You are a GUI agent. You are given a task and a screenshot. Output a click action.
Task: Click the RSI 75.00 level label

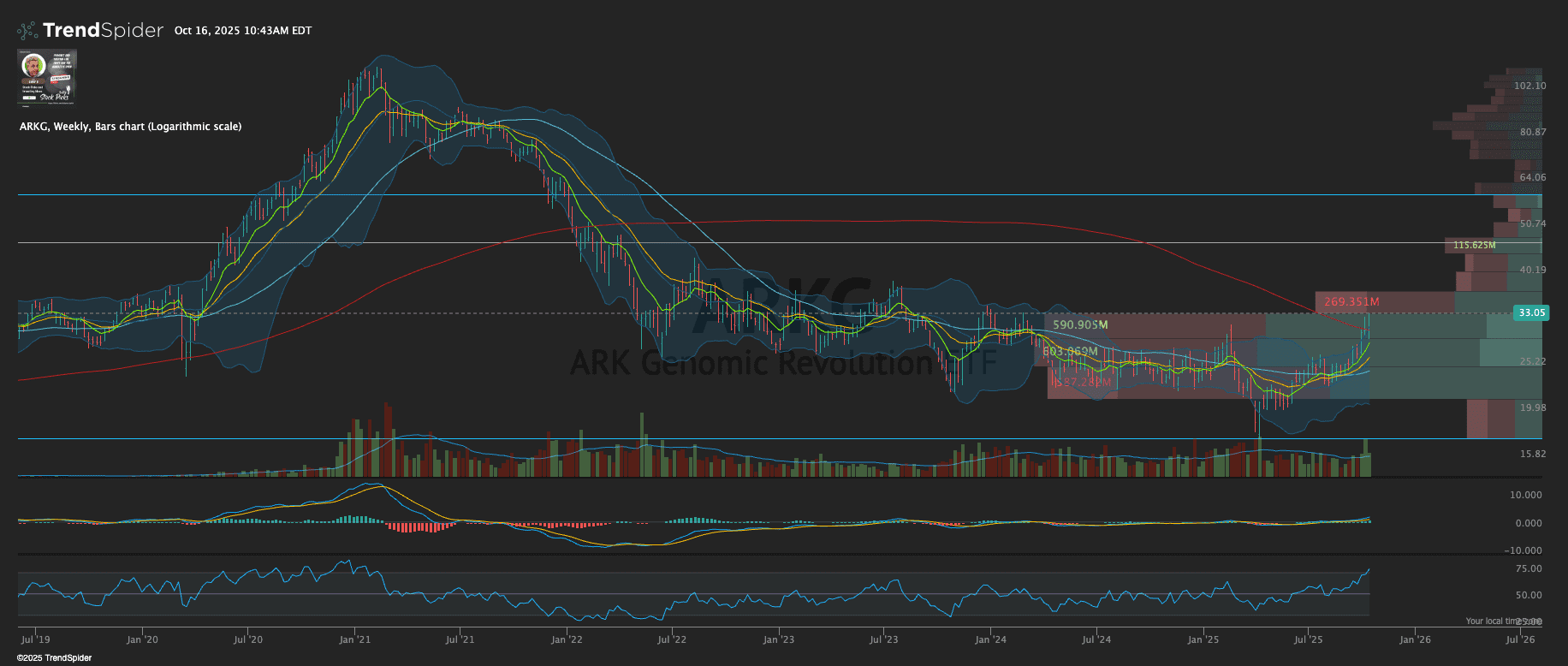[1528, 569]
